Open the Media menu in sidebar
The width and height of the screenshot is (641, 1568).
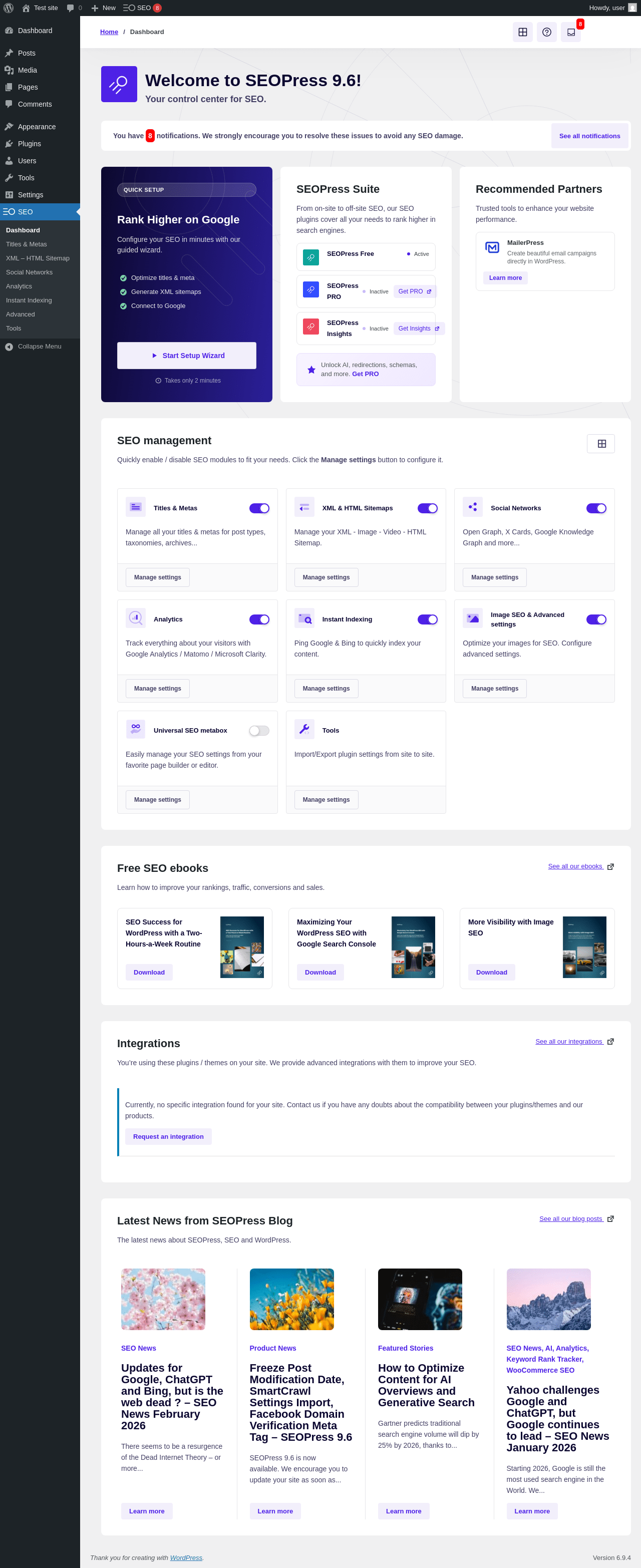(x=40, y=70)
